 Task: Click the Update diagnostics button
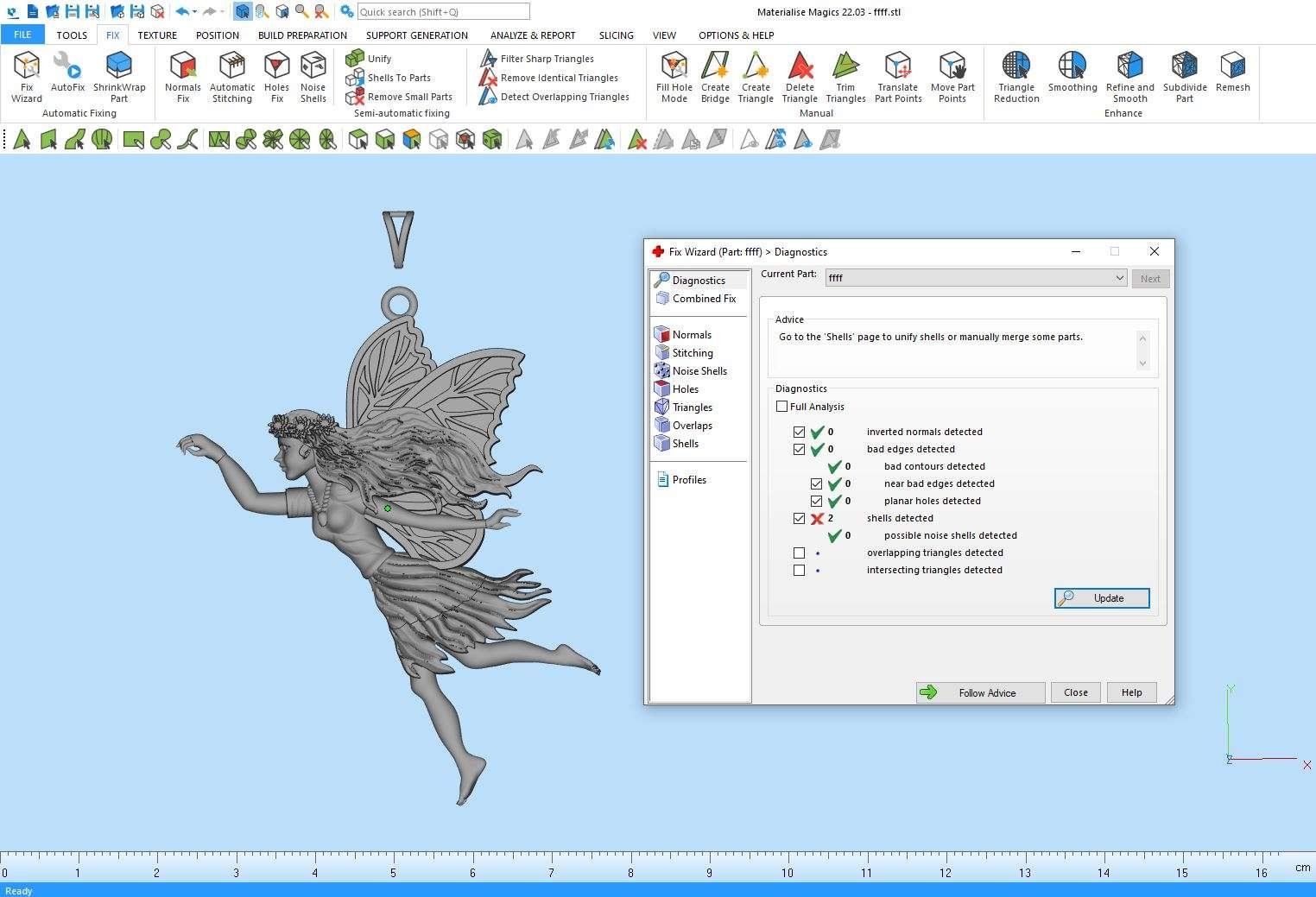tap(1102, 598)
